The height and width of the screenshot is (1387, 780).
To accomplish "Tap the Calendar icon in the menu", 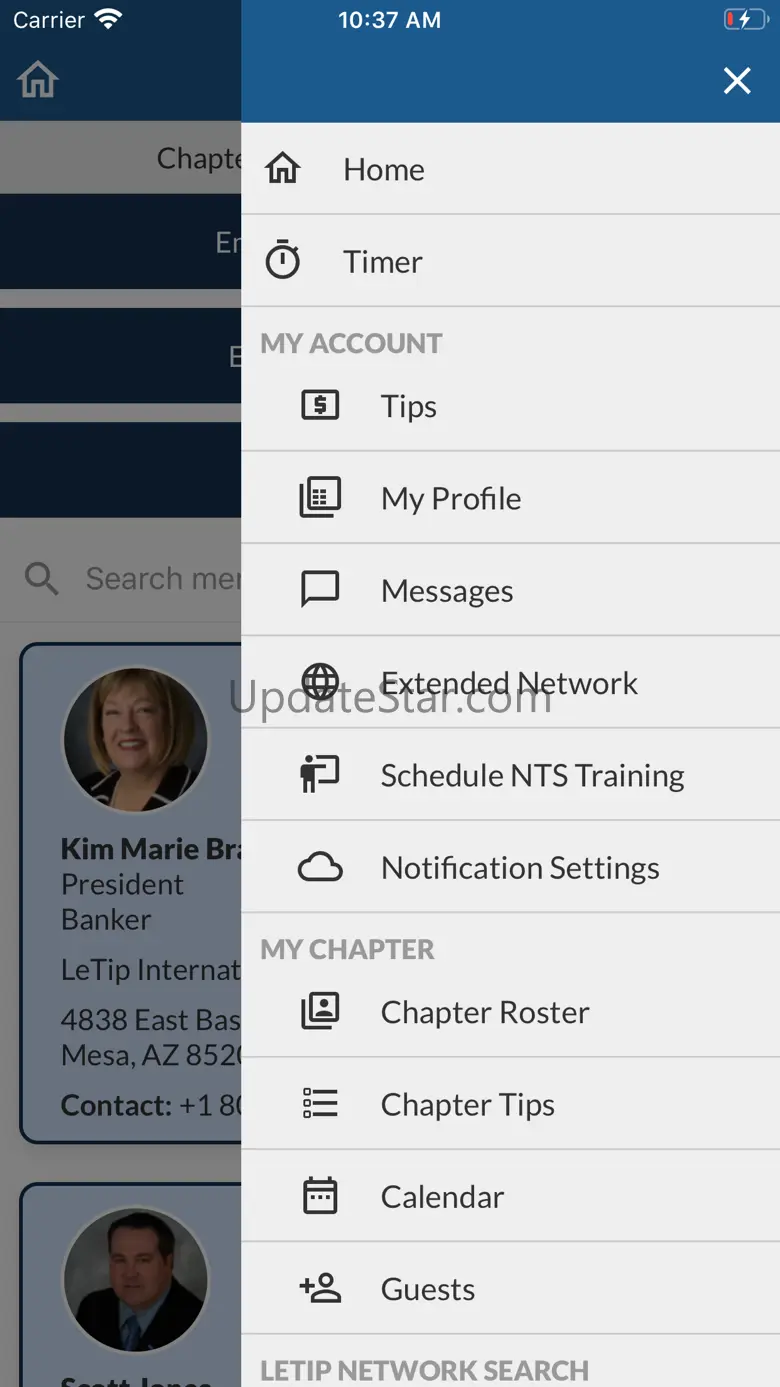I will (320, 1196).
